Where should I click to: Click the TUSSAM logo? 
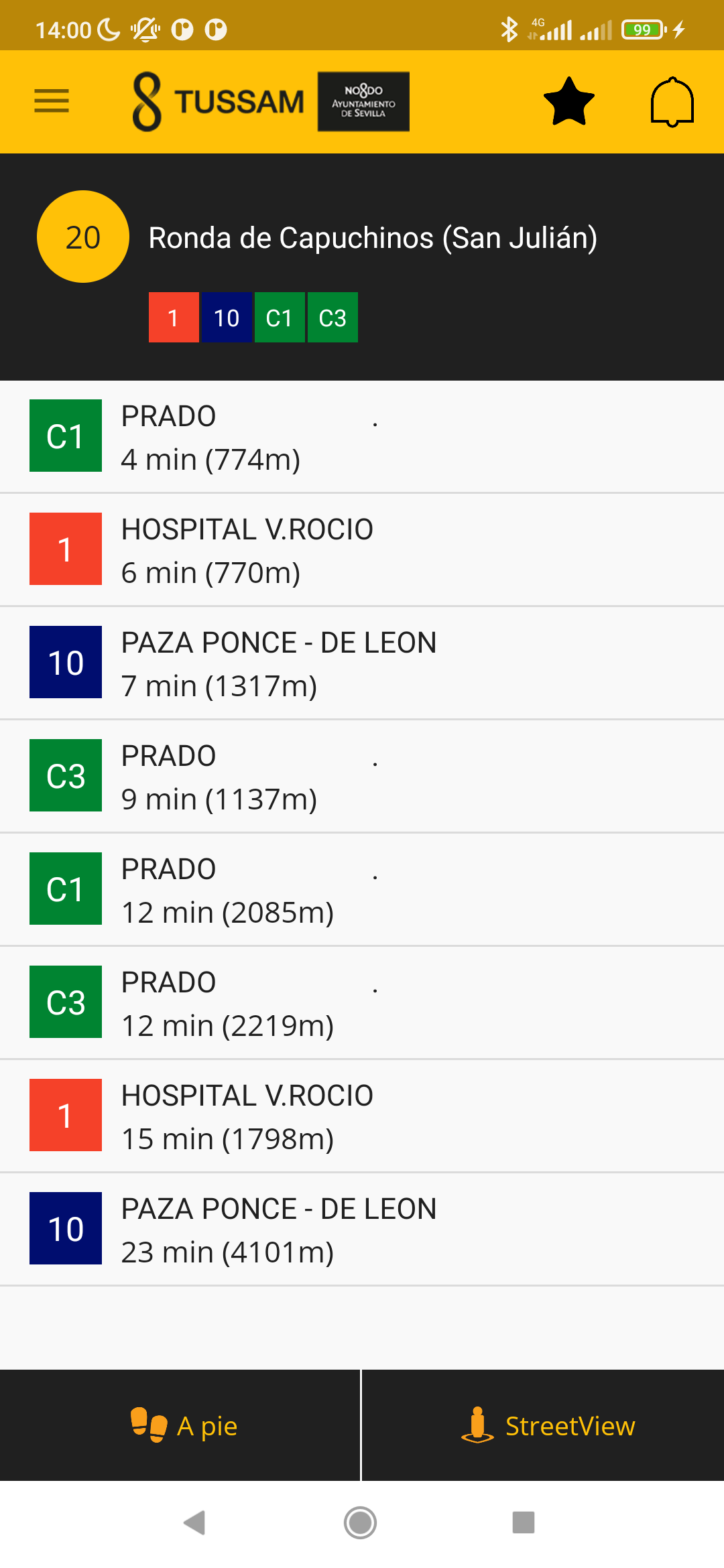coord(219,101)
